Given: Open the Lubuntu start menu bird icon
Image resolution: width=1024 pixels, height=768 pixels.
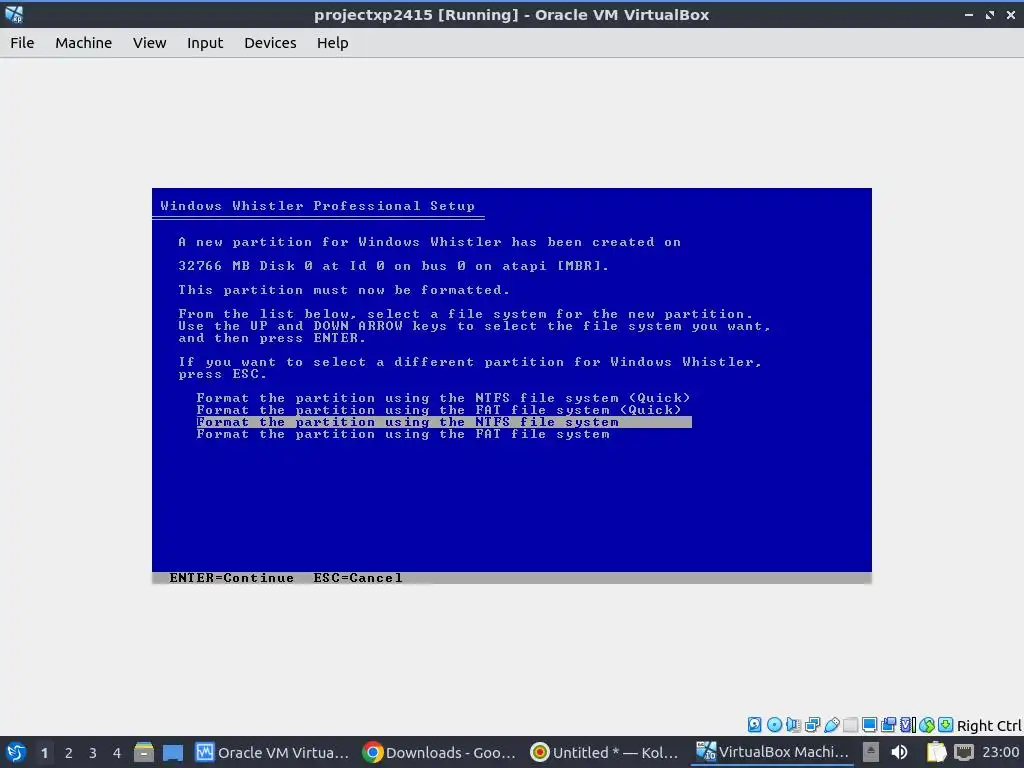Looking at the screenshot, I should tap(16, 752).
